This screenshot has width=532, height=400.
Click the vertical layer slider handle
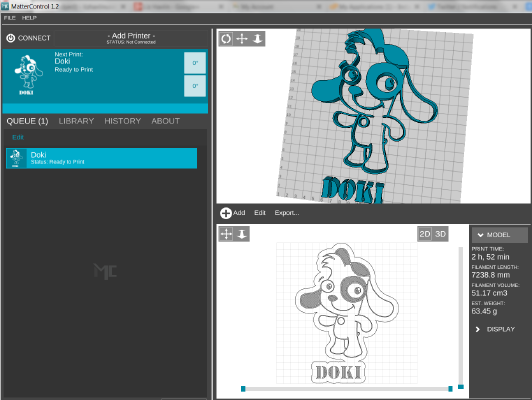(x=461, y=387)
